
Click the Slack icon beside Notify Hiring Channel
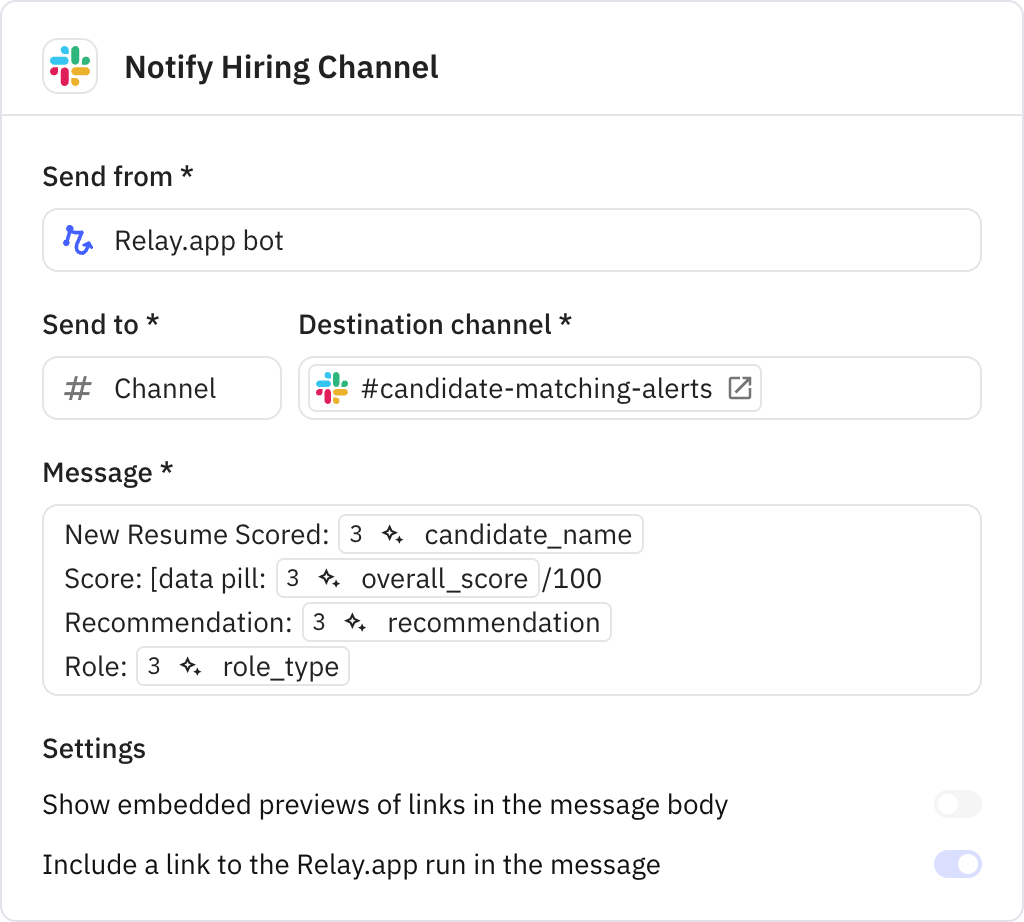pyautogui.click(x=69, y=67)
